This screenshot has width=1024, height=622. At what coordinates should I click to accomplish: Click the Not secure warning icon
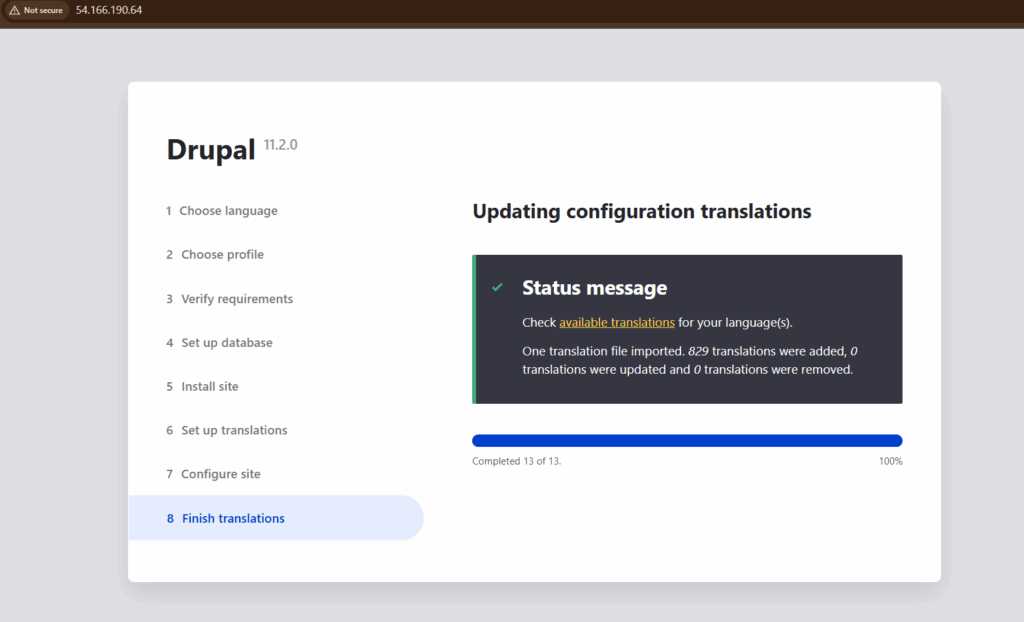point(14,10)
